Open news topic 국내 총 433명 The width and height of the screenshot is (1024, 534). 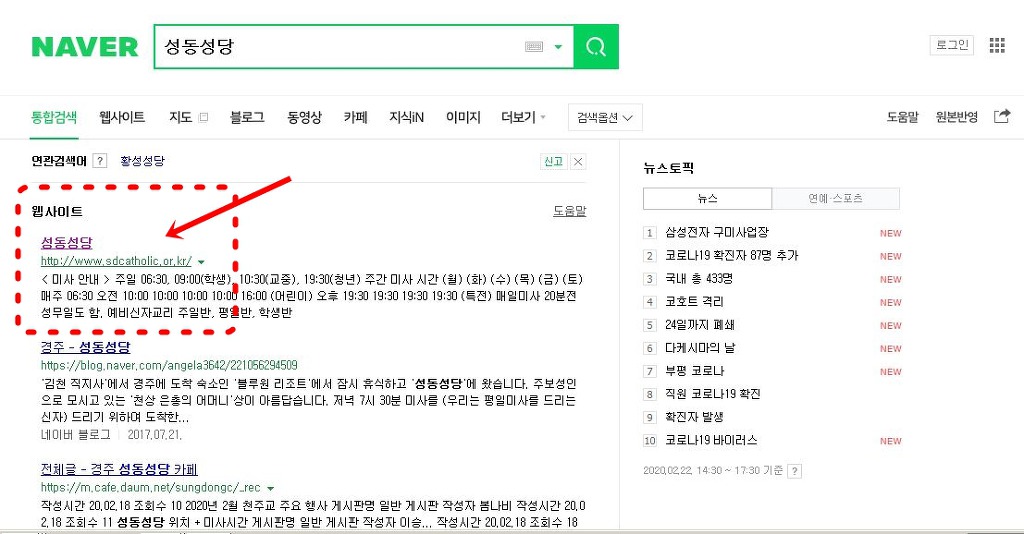(699, 279)
